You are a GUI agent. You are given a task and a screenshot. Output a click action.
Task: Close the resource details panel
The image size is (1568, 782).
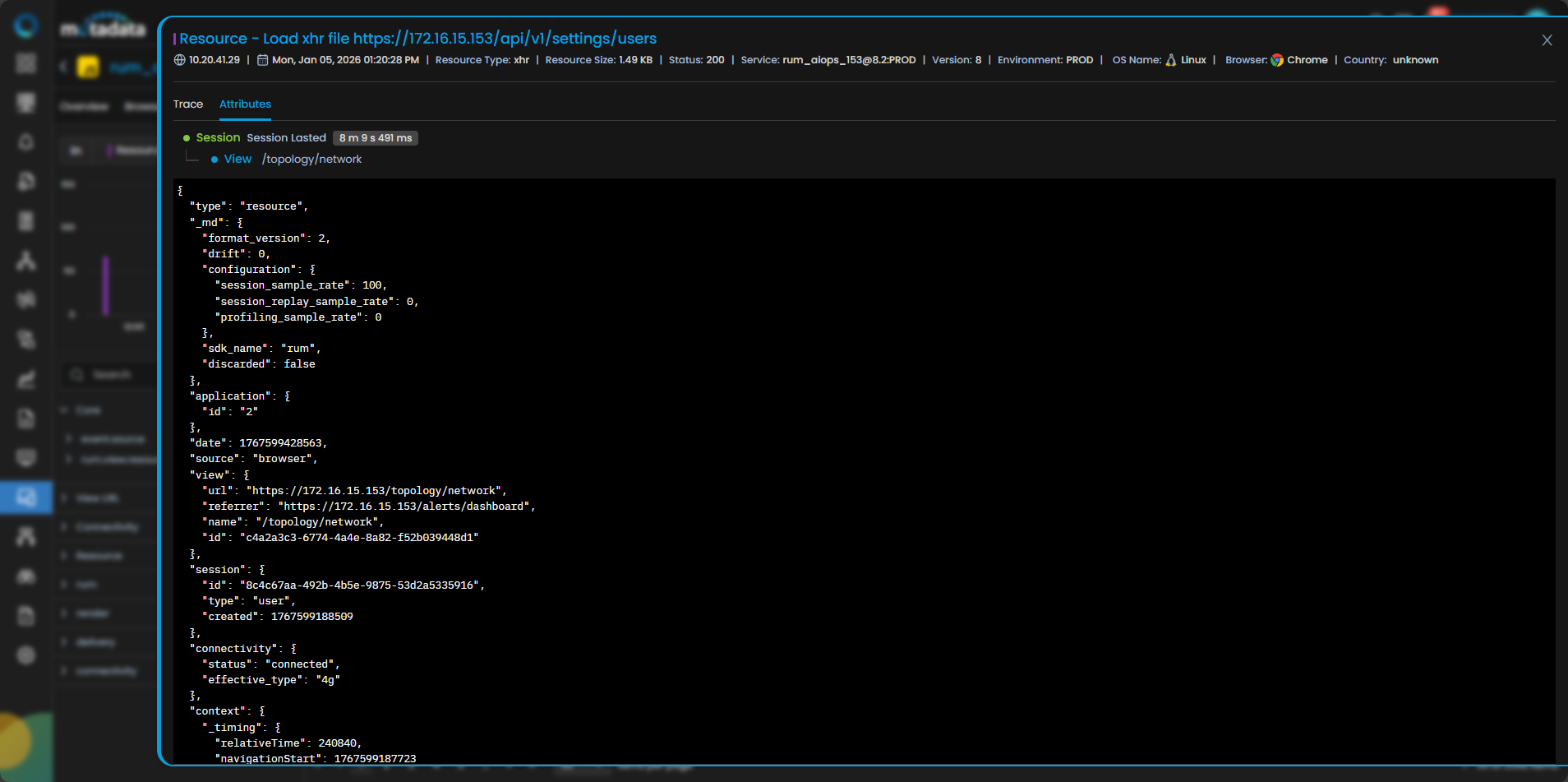click(x=1547, y=40)
